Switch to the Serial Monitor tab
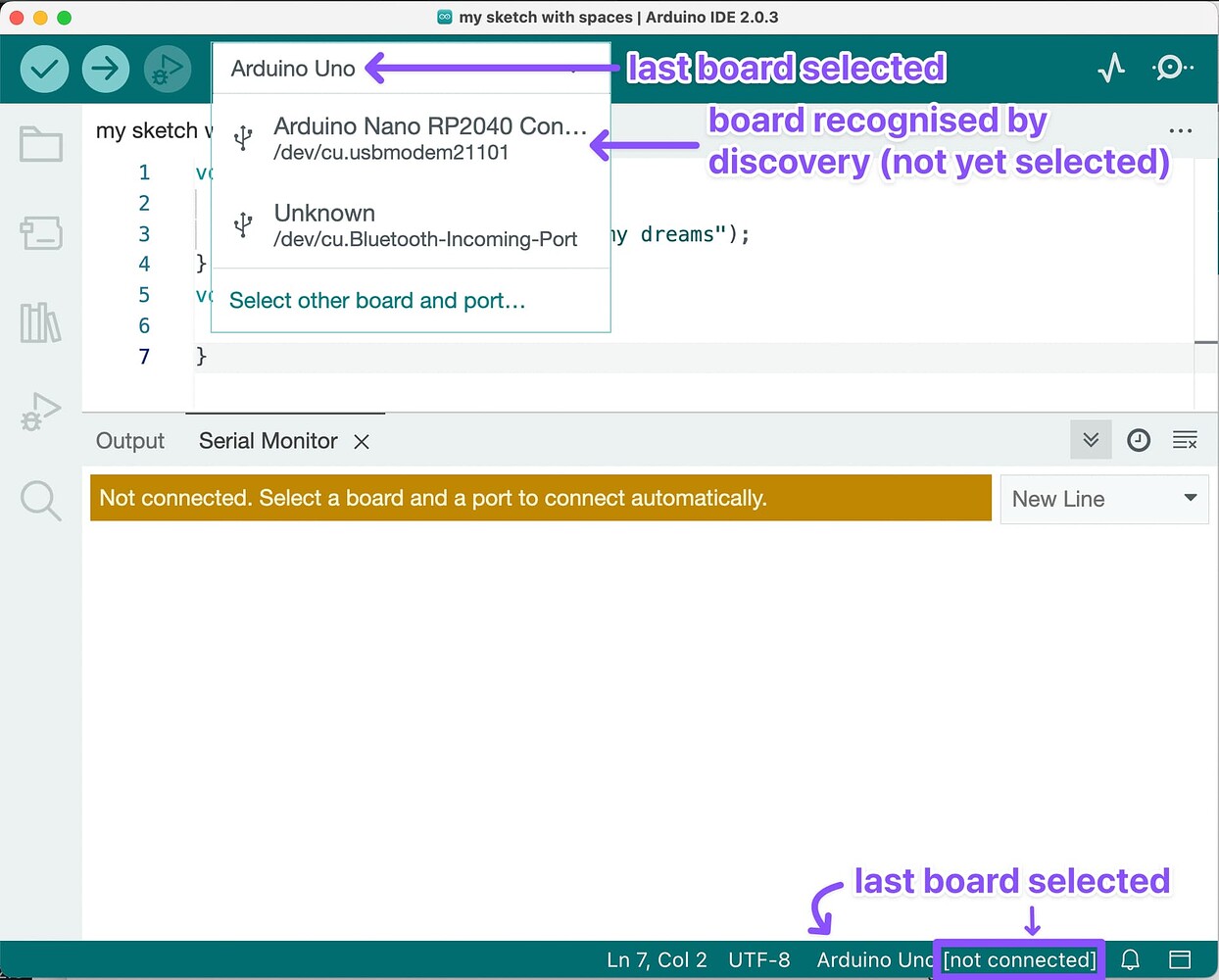The width and height of the screenshot is (1219, 980). tap(267, 441)
